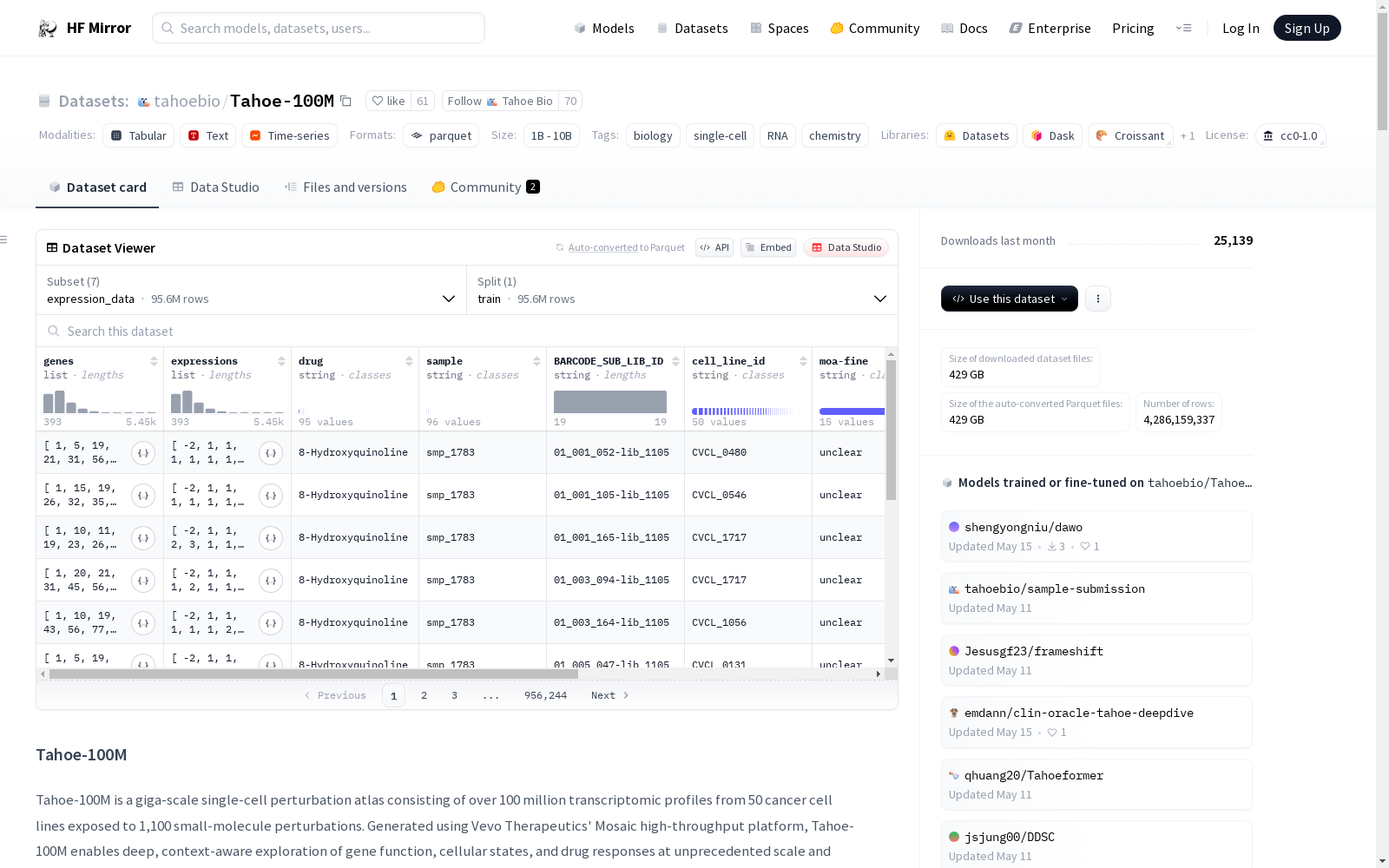The image size is (1389, 868).
Task: Open the three-dot options next to Use this dataset
Action: 1098,299
